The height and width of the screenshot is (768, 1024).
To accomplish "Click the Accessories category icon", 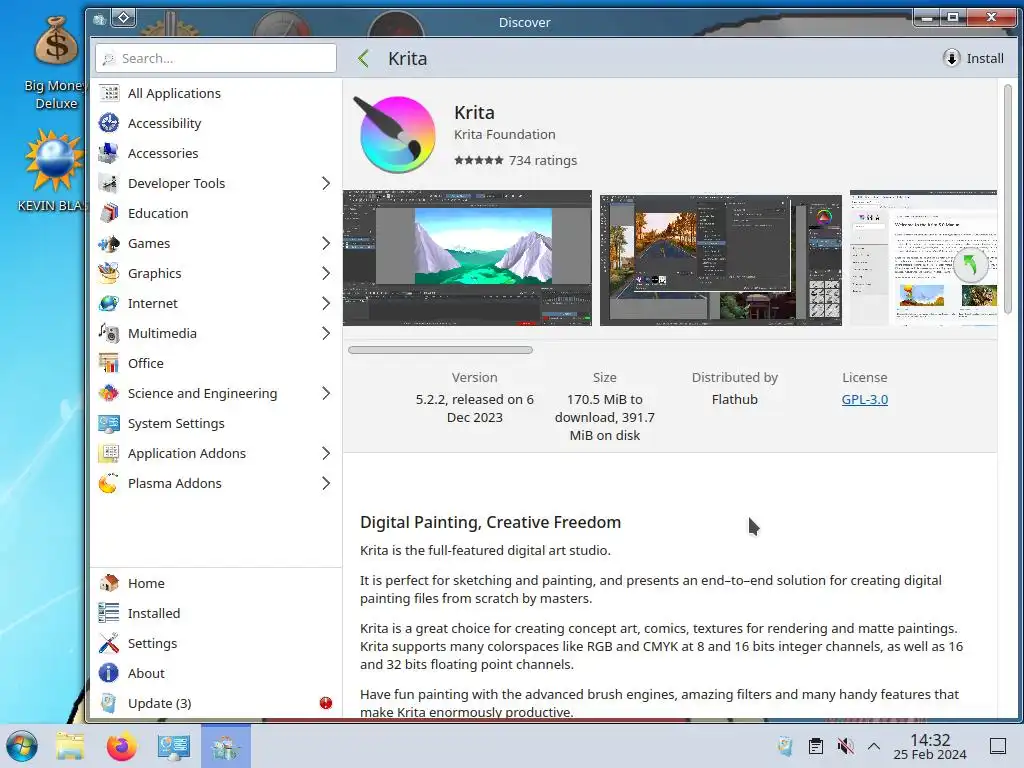I will point(109,153).
